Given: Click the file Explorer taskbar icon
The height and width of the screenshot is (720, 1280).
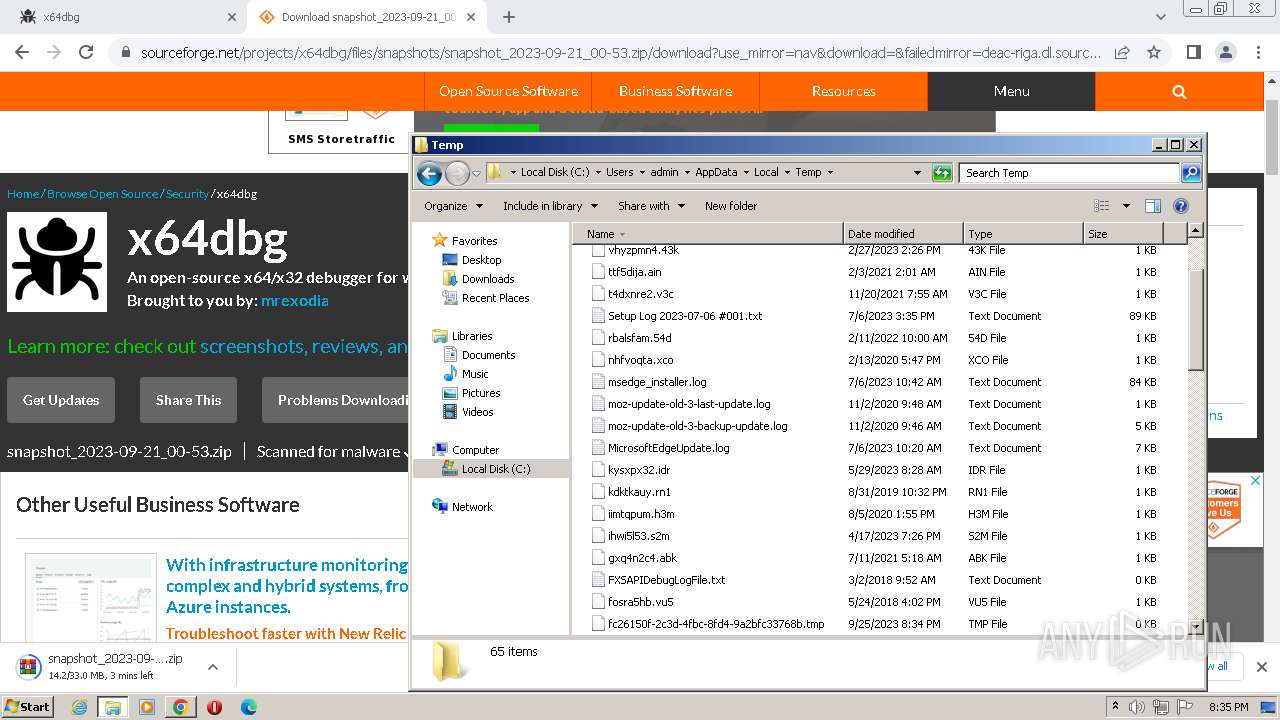Looking at the screenshot, I should (x=113, y=707).
